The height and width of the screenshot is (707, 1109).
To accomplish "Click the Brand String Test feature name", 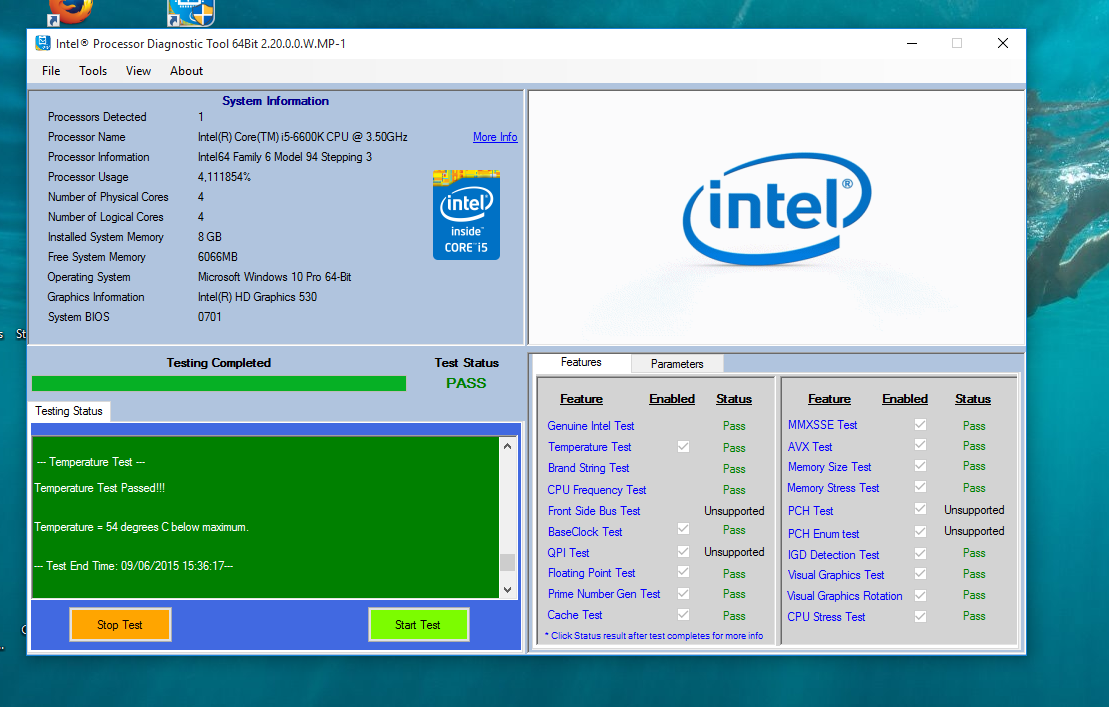I will [588, 468].
